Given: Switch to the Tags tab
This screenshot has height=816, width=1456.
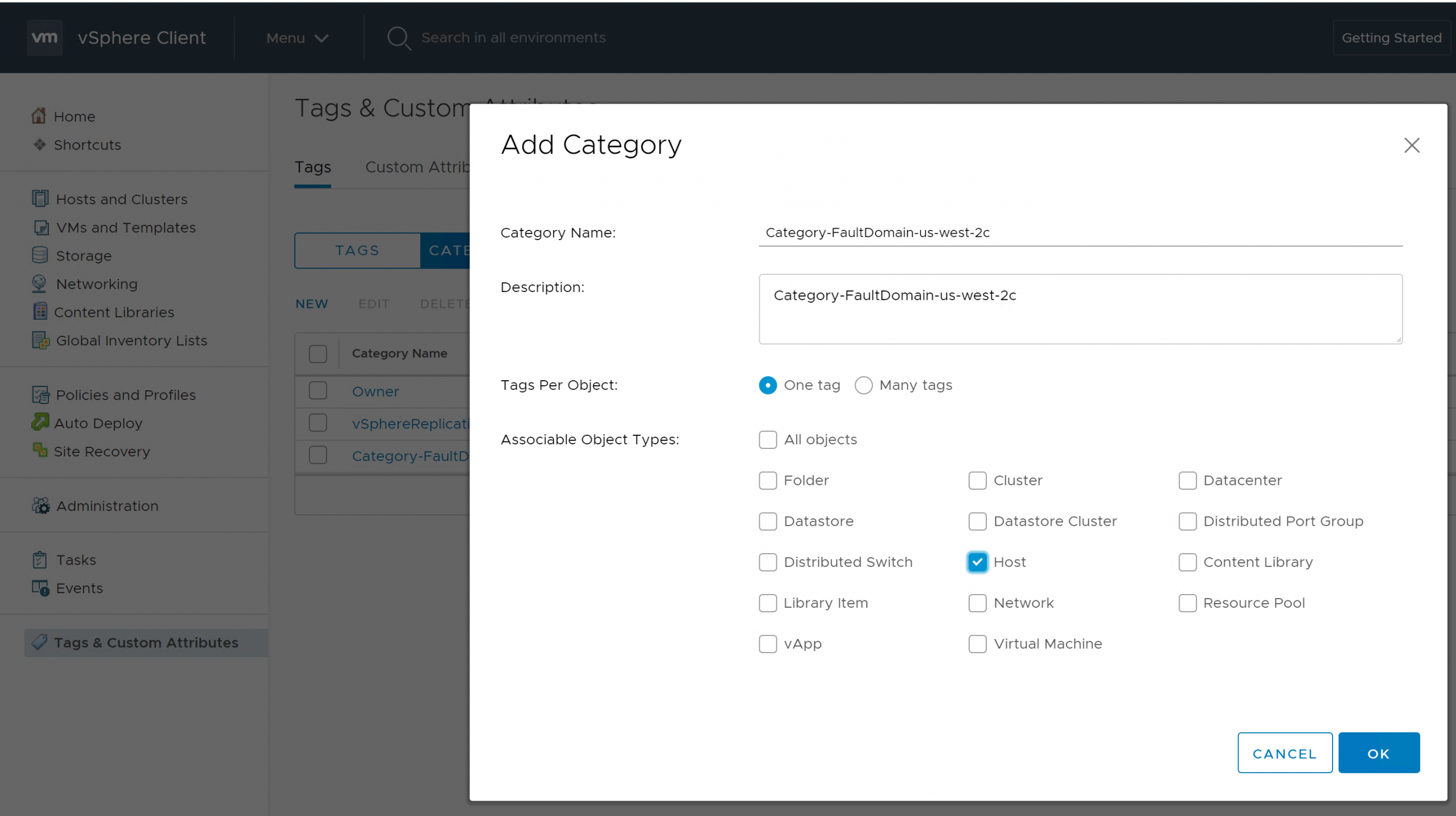Looking at the screenshot, I should [312, 167].
